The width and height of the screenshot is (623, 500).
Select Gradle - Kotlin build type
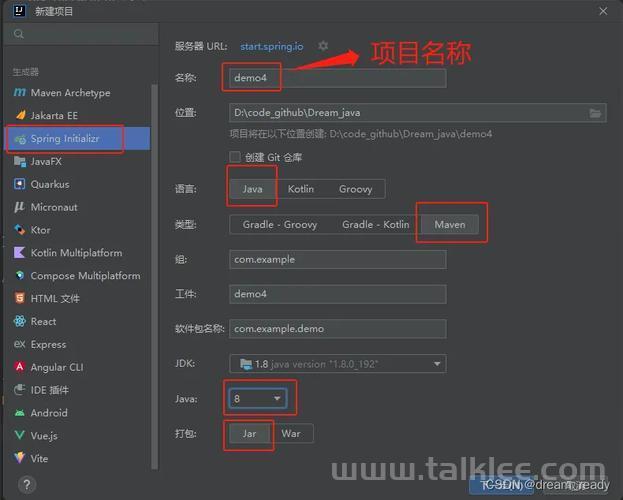pyautogui.click(x=375, y=225)
